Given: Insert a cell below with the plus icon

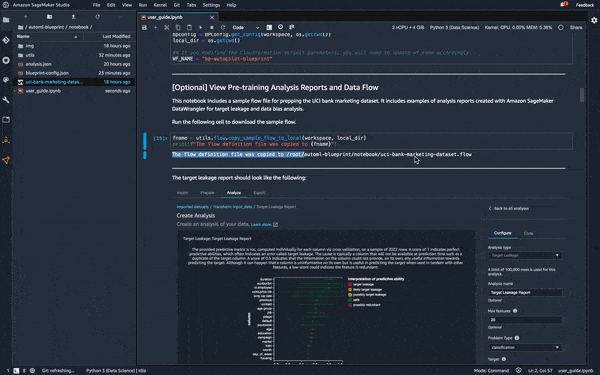Looking at the screenshot, I should (155, 28).
